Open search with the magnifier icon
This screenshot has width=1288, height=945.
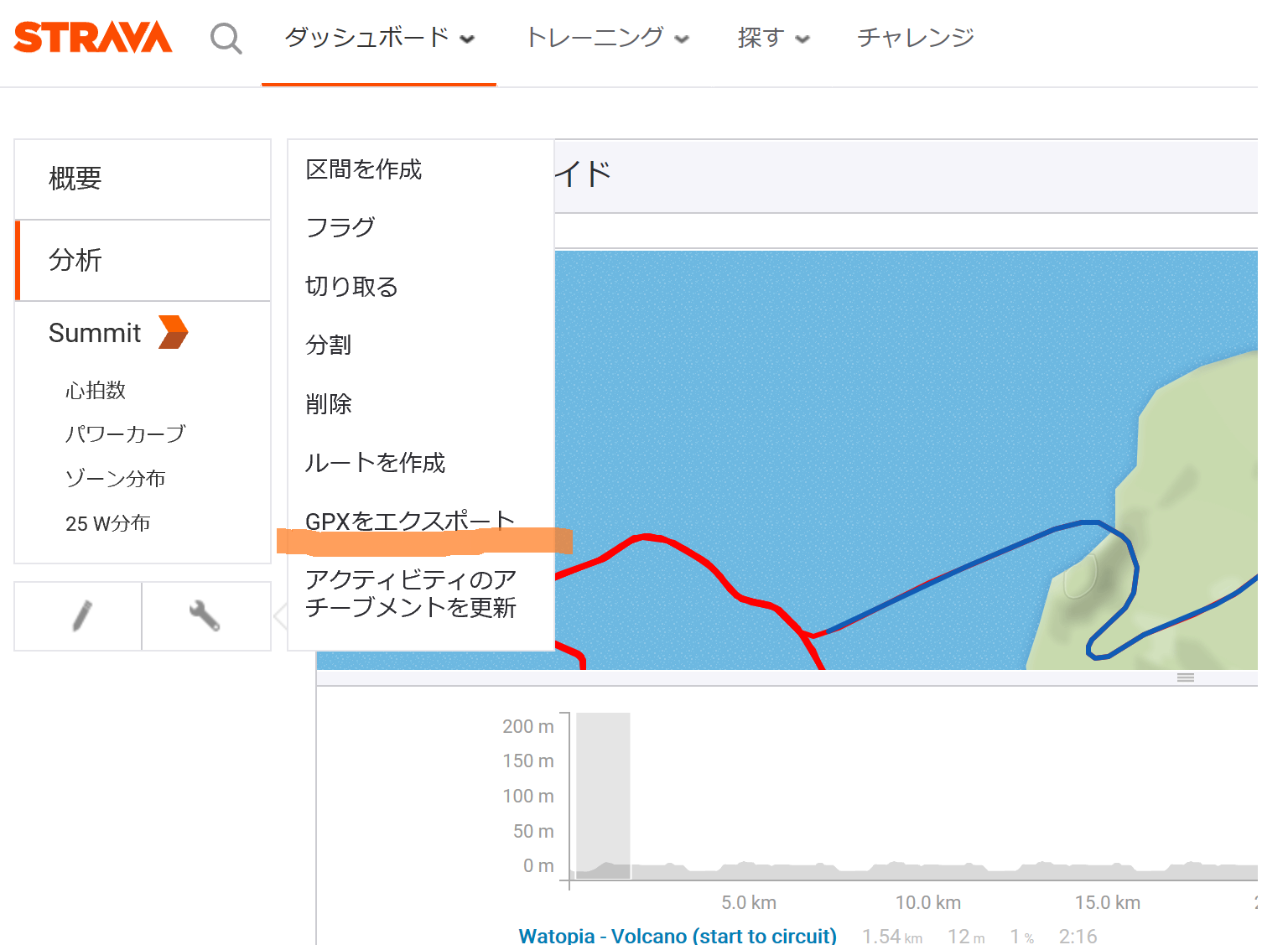point(226,39)
